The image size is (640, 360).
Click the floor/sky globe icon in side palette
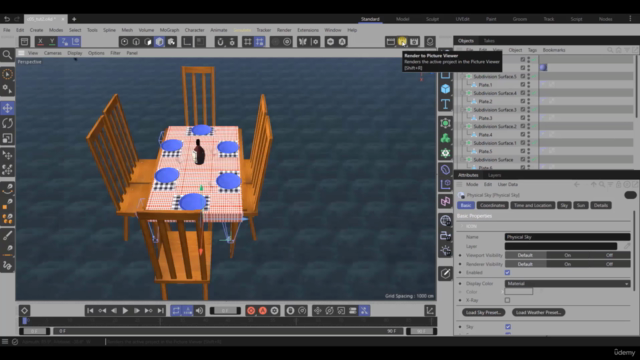tap(445, 220)
